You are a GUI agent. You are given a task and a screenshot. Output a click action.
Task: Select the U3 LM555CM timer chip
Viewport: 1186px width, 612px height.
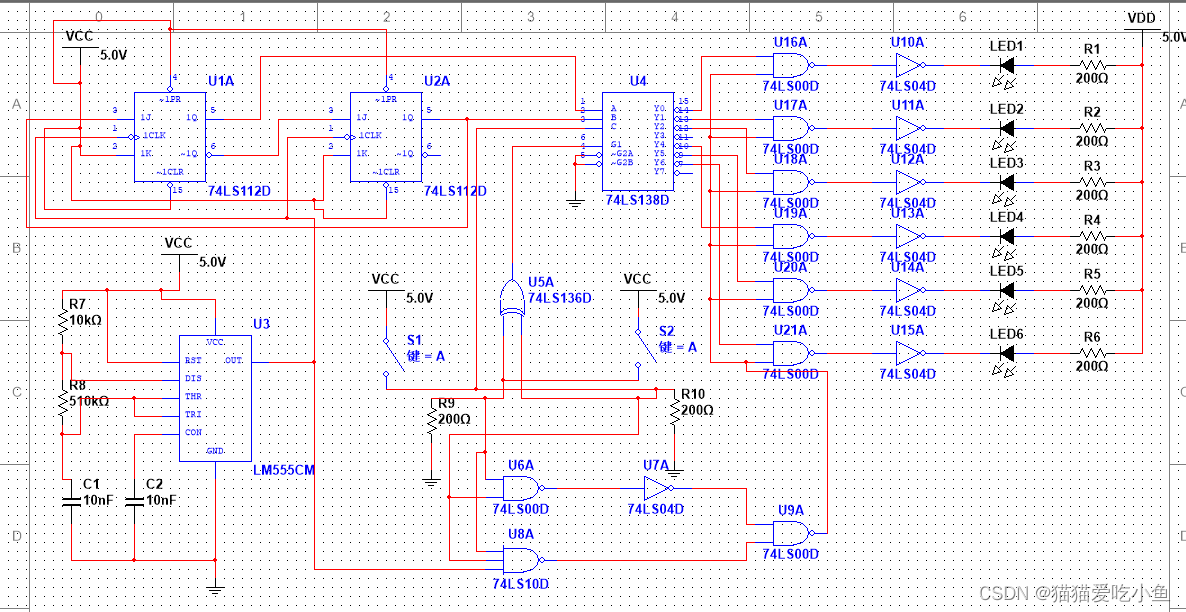(x=215, y=399)
